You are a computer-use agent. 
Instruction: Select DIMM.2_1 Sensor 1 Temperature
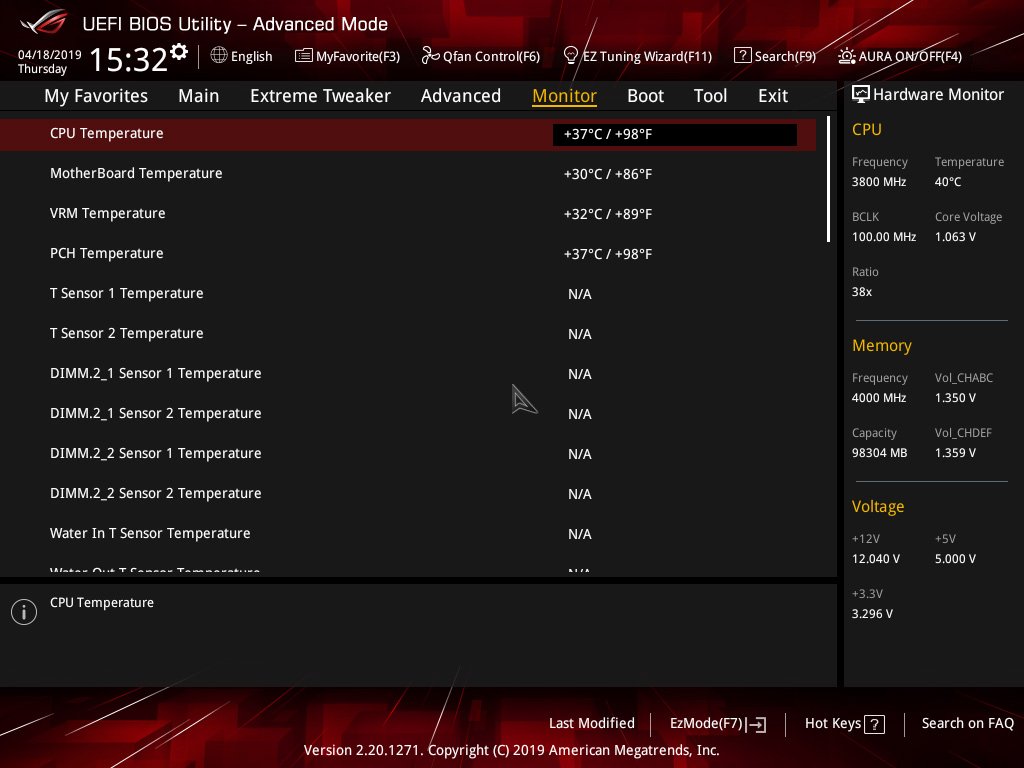(x=408, y=374)
